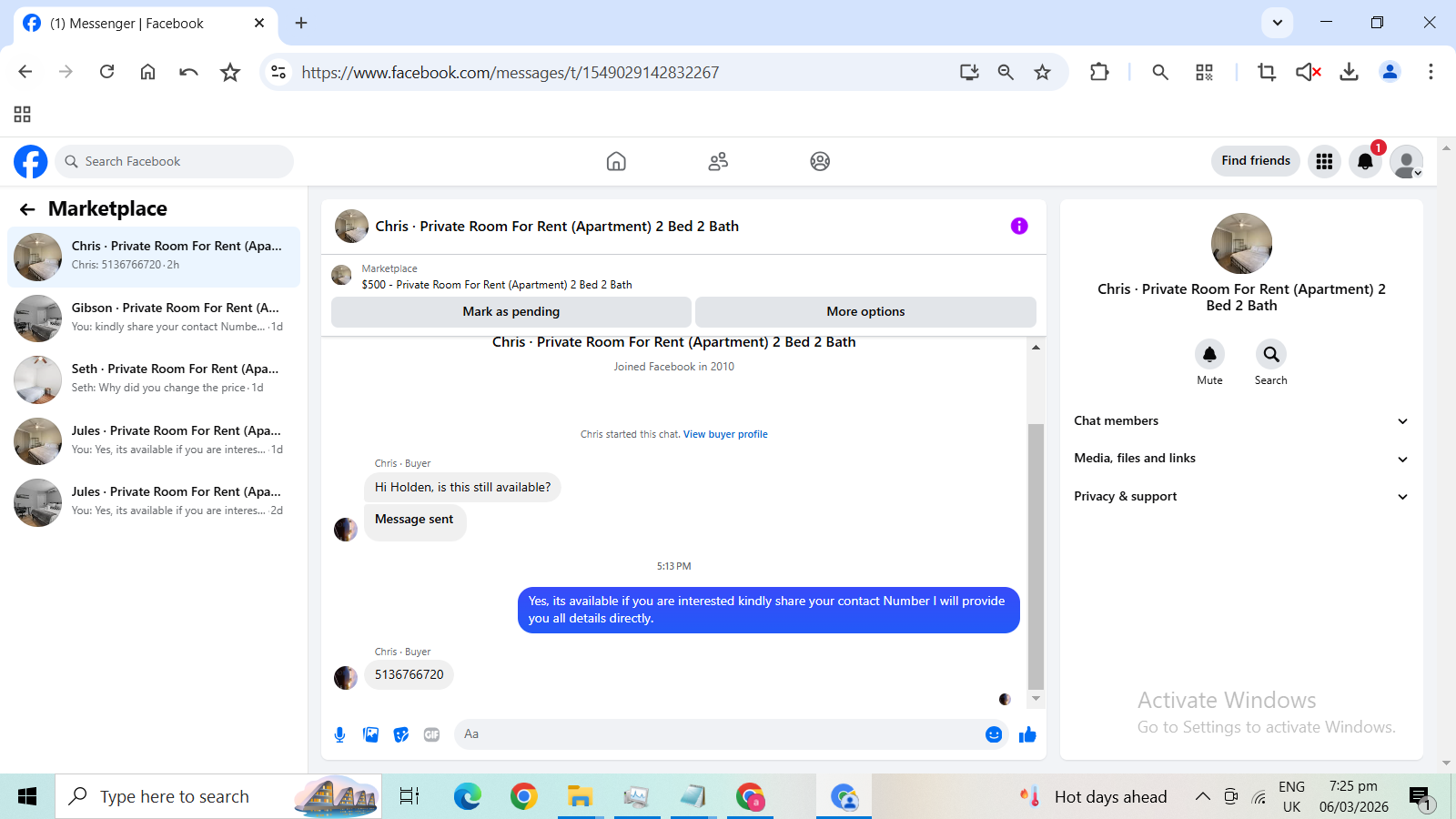The image size is (1456, 819).
Task: Bookmark page star in address bar
Action: (1042, 72)
